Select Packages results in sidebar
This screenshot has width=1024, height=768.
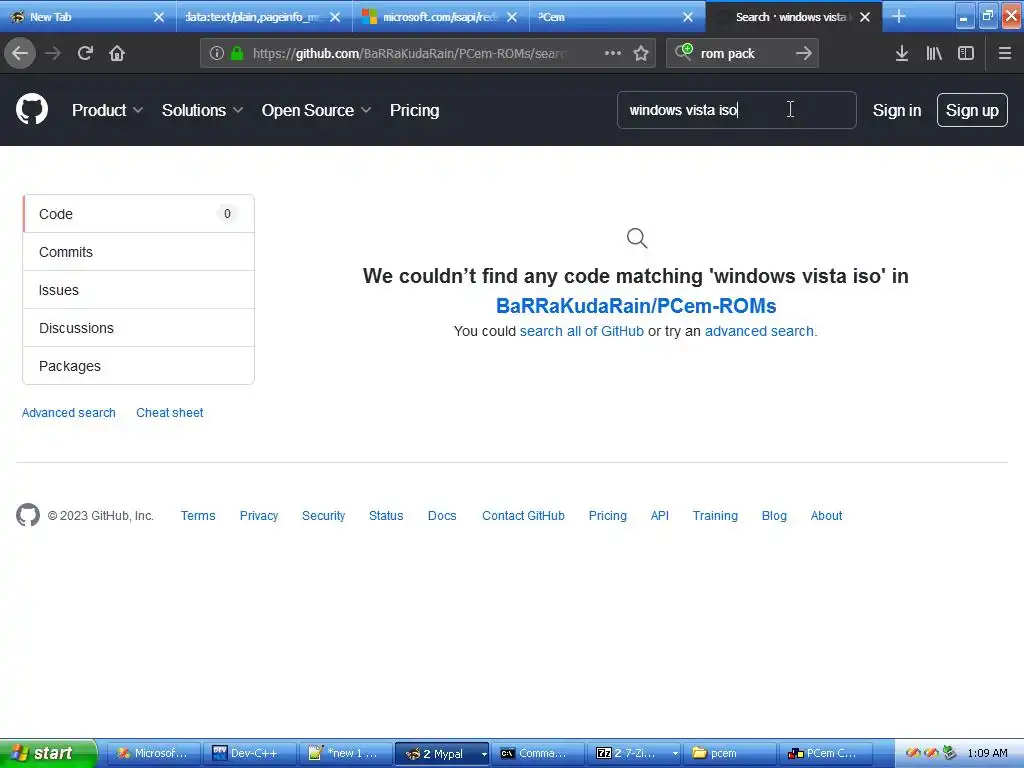tap(138, 366)
